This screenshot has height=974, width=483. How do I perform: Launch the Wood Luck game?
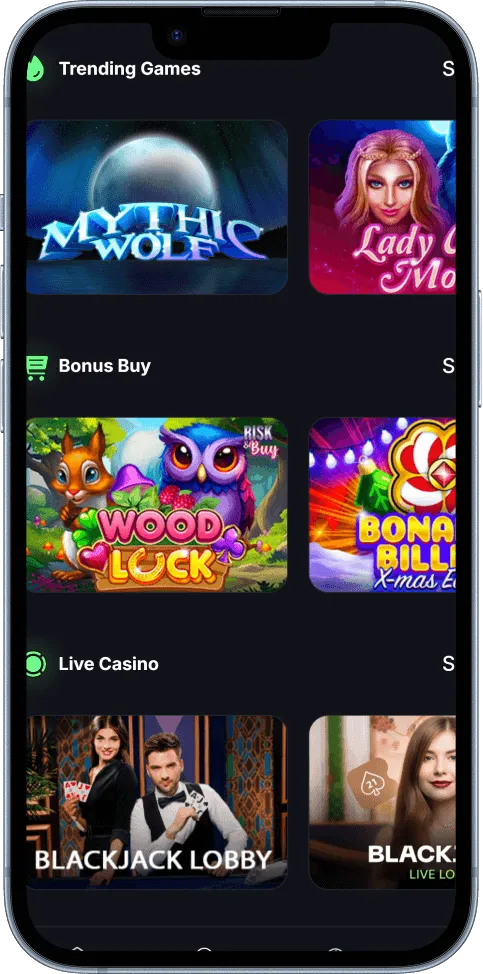coord(157,504)
